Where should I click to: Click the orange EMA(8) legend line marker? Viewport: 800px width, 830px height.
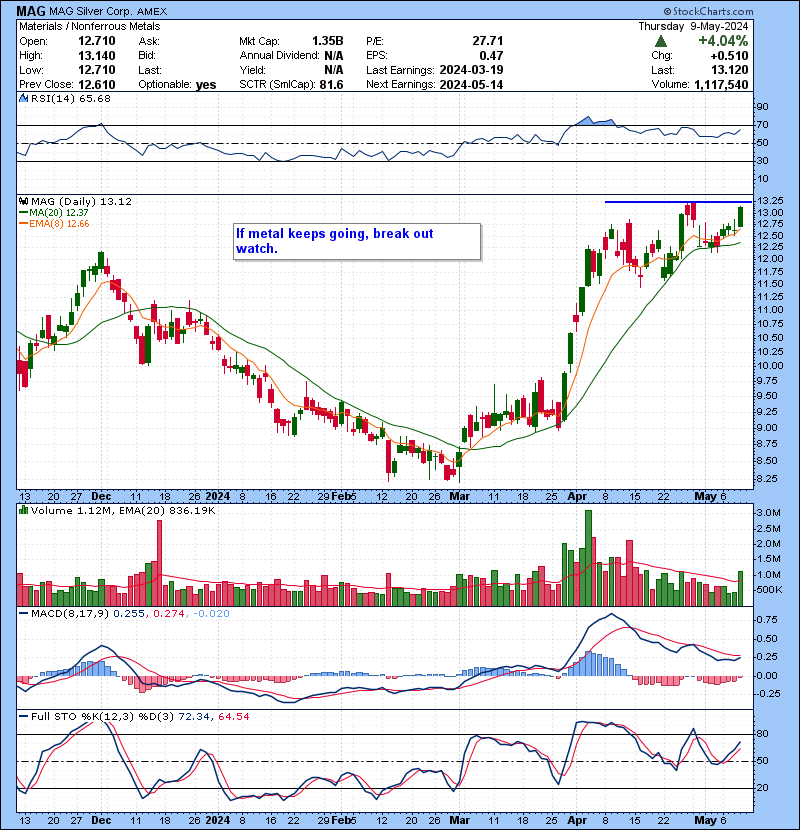pyautogui.click(x=23, y=223)
